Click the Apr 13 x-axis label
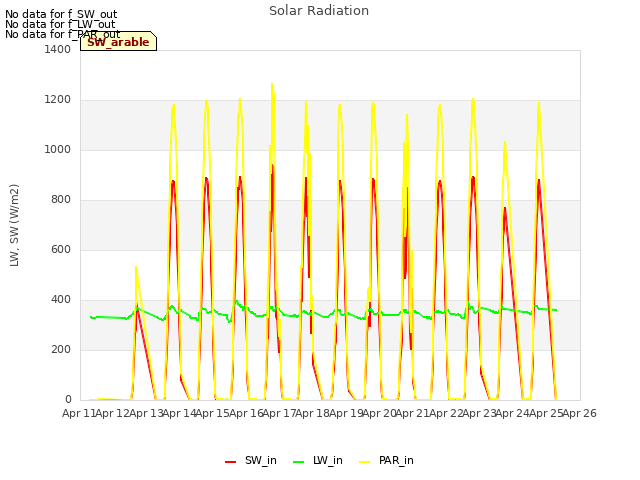The image size is (640, 480). pos(146,413)
